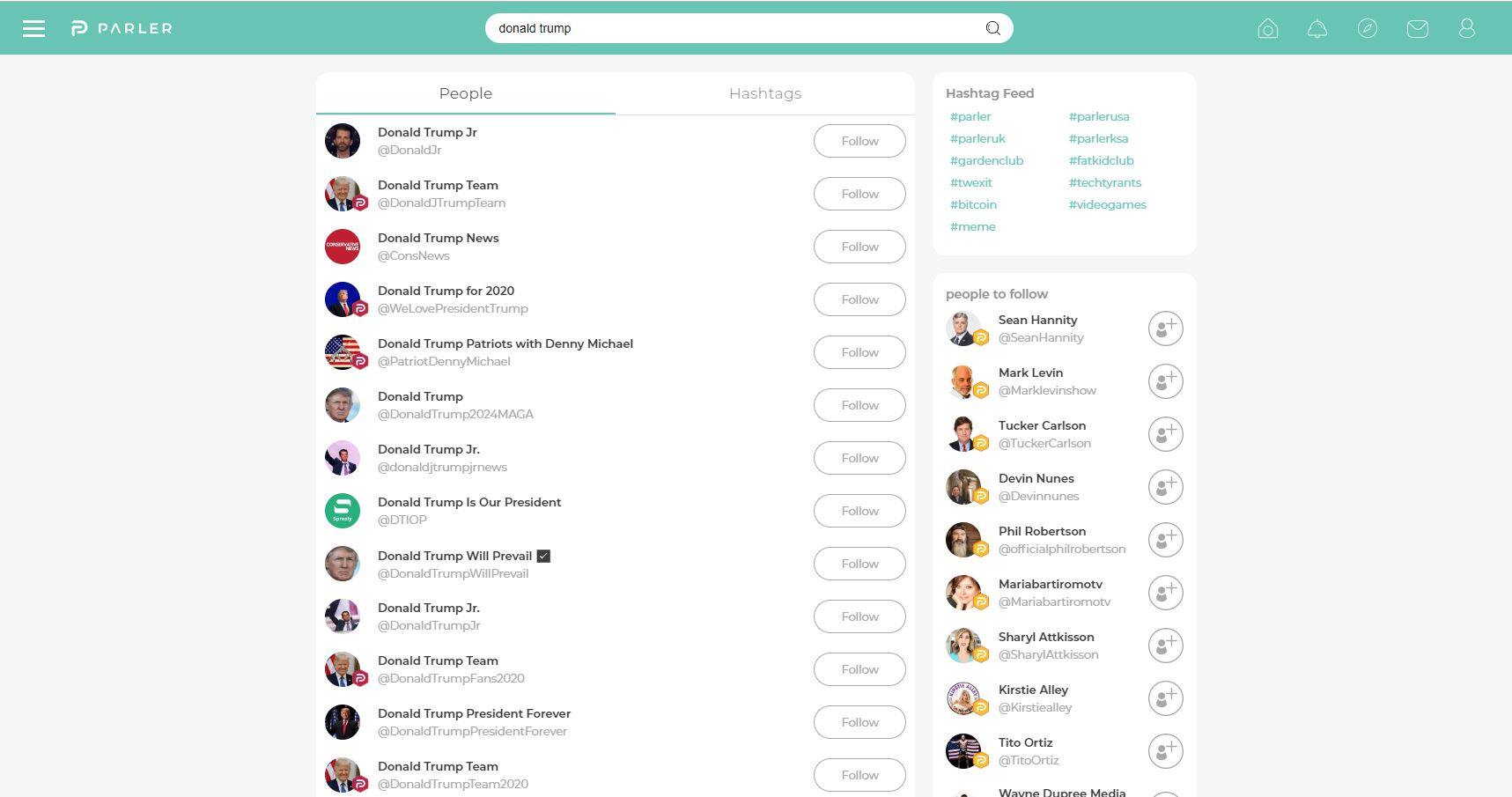Screen dimensions: 1512x797
Task: Open Donald Trump News avatar thumbnail
Action: (x=343, y=247)
